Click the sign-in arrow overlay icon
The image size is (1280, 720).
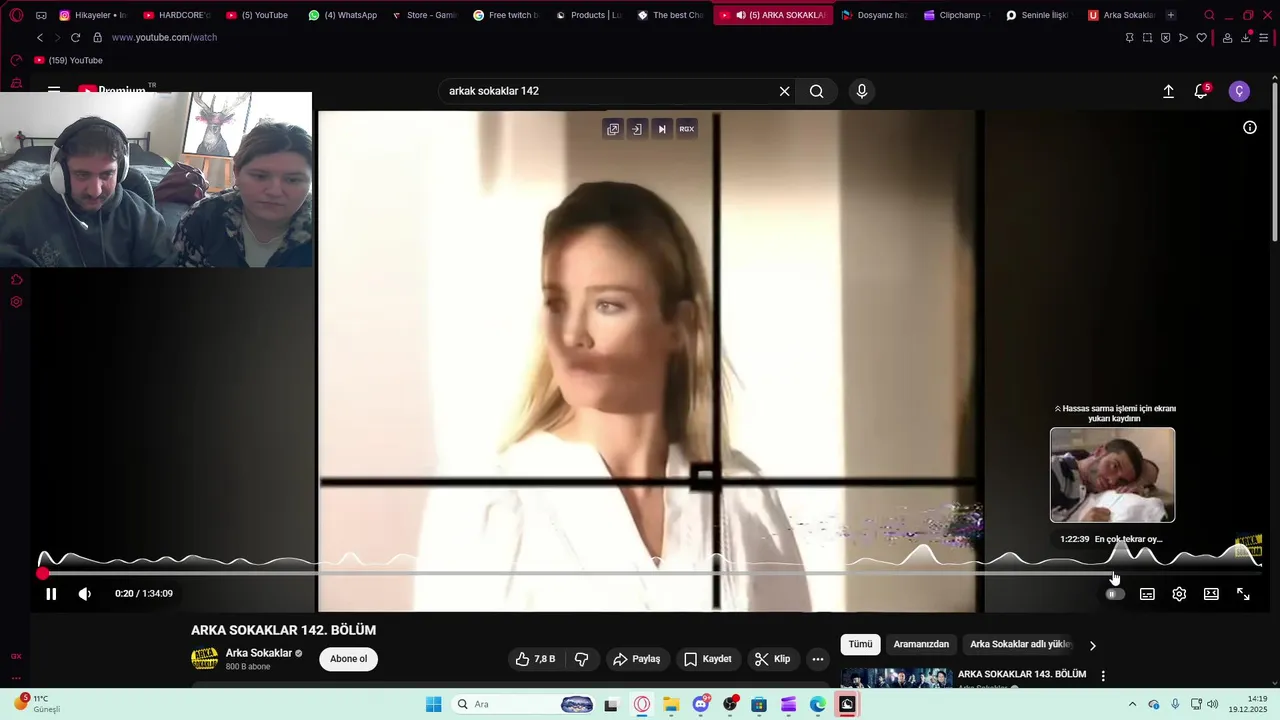(x=637, y=129)
